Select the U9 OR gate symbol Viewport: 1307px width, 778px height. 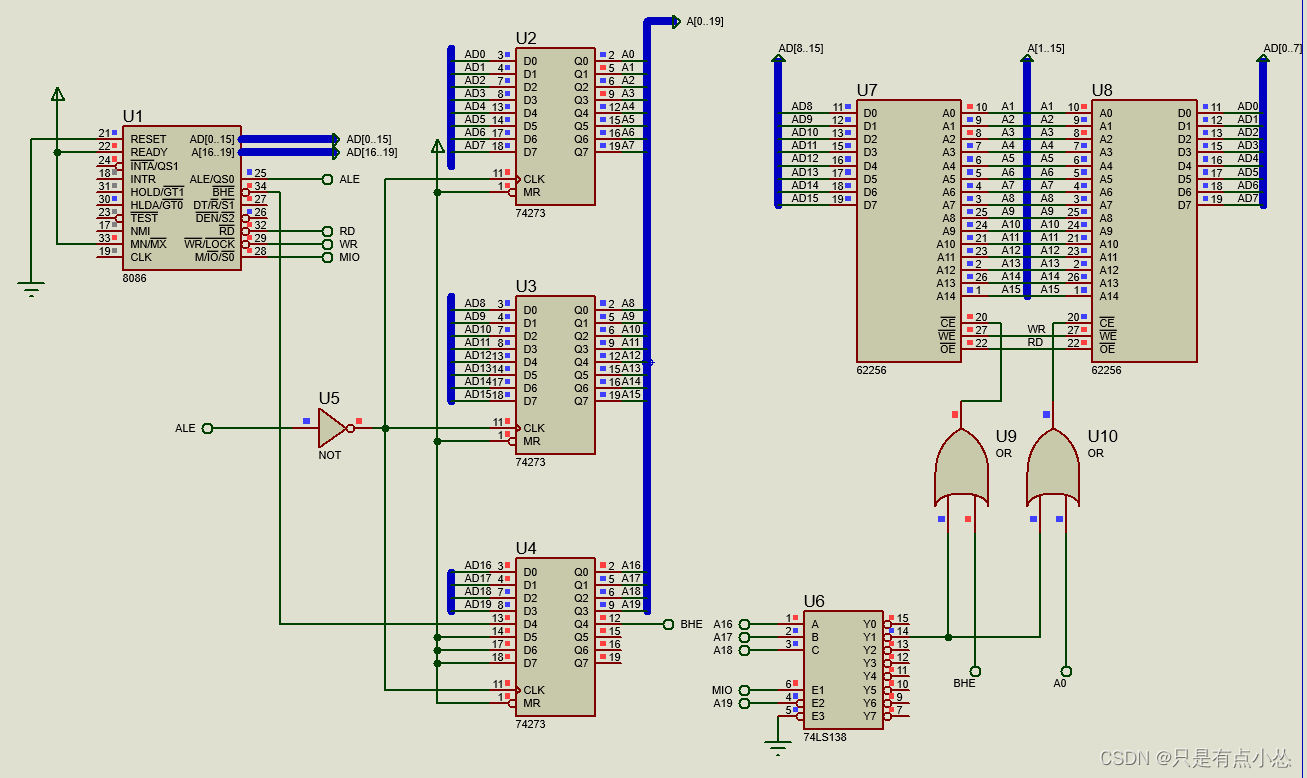960,467
